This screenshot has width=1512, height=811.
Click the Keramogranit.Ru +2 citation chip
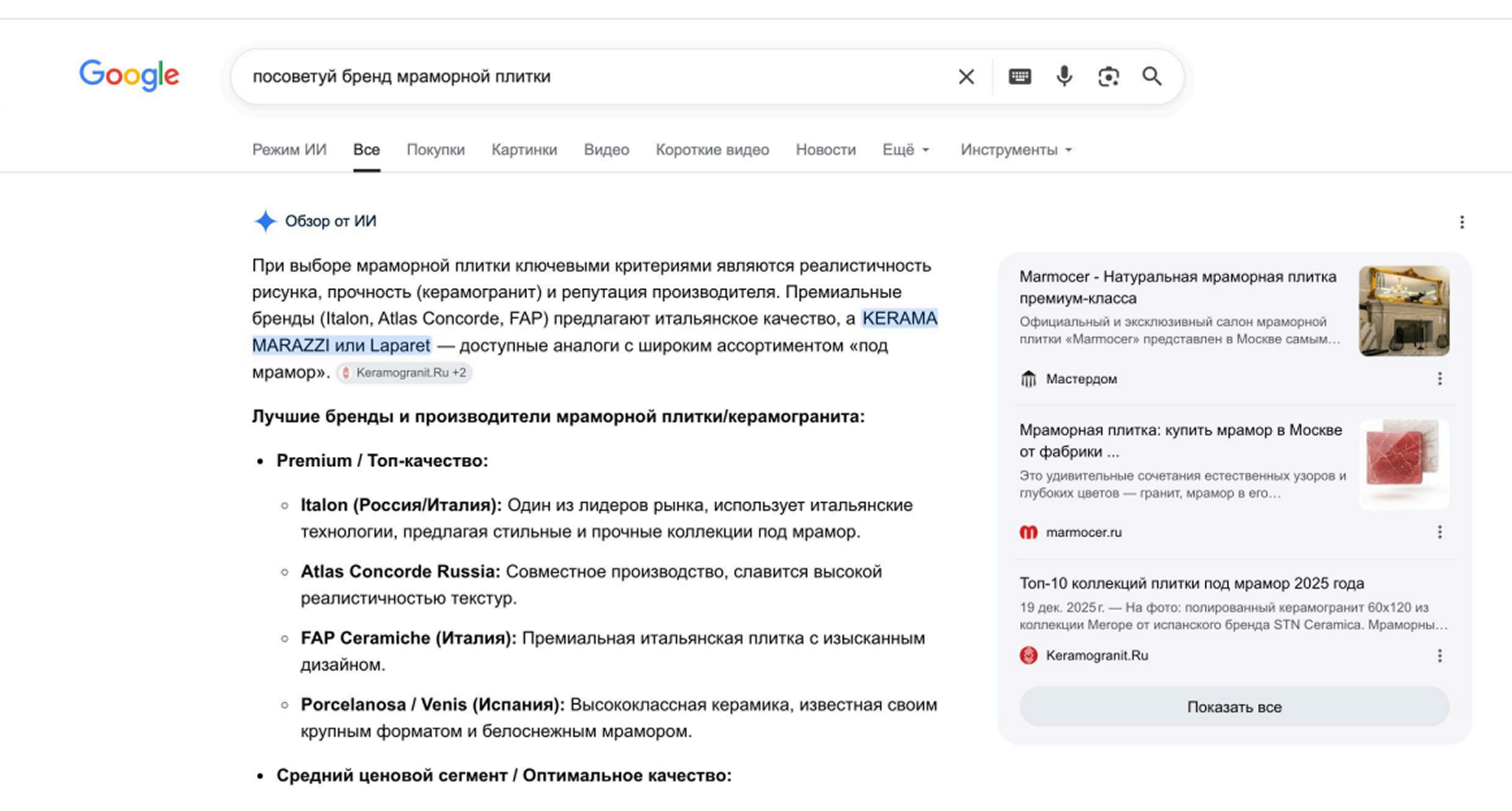pyautogui.click(x=404, y=372)
